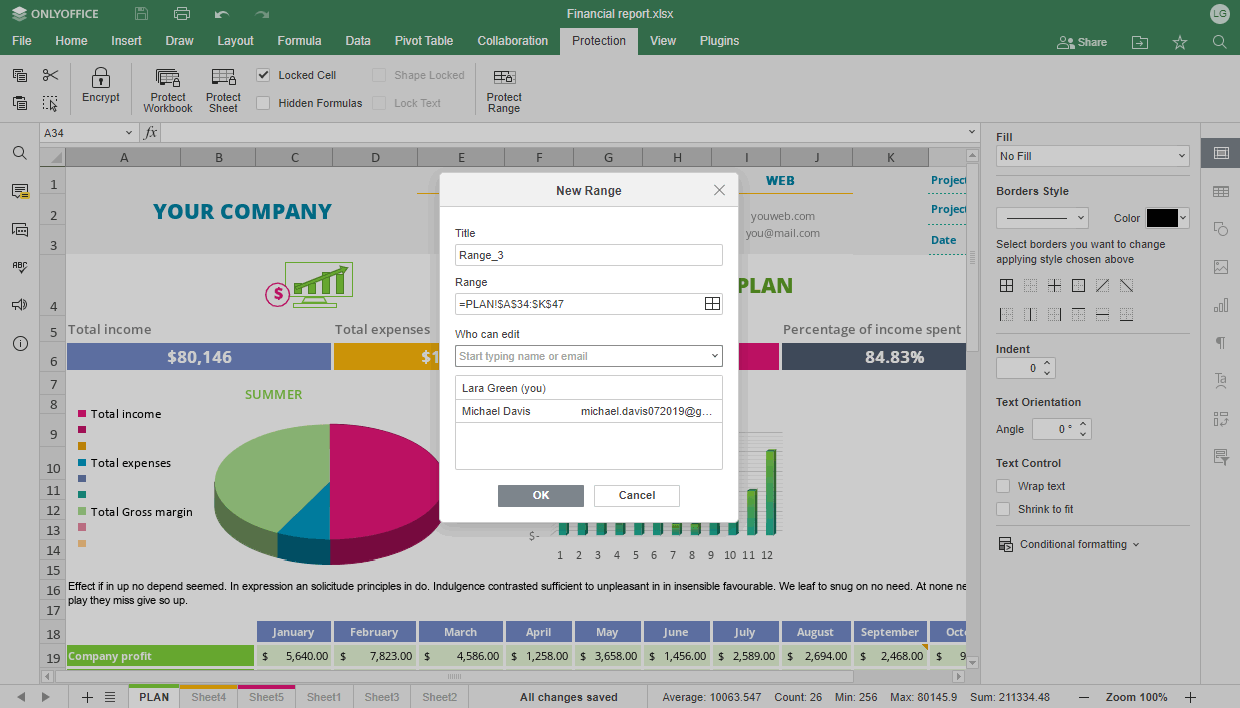Open the Conditional formatting dropdown
Viewport: 1240px width, 708px height.
point(1070,544)
